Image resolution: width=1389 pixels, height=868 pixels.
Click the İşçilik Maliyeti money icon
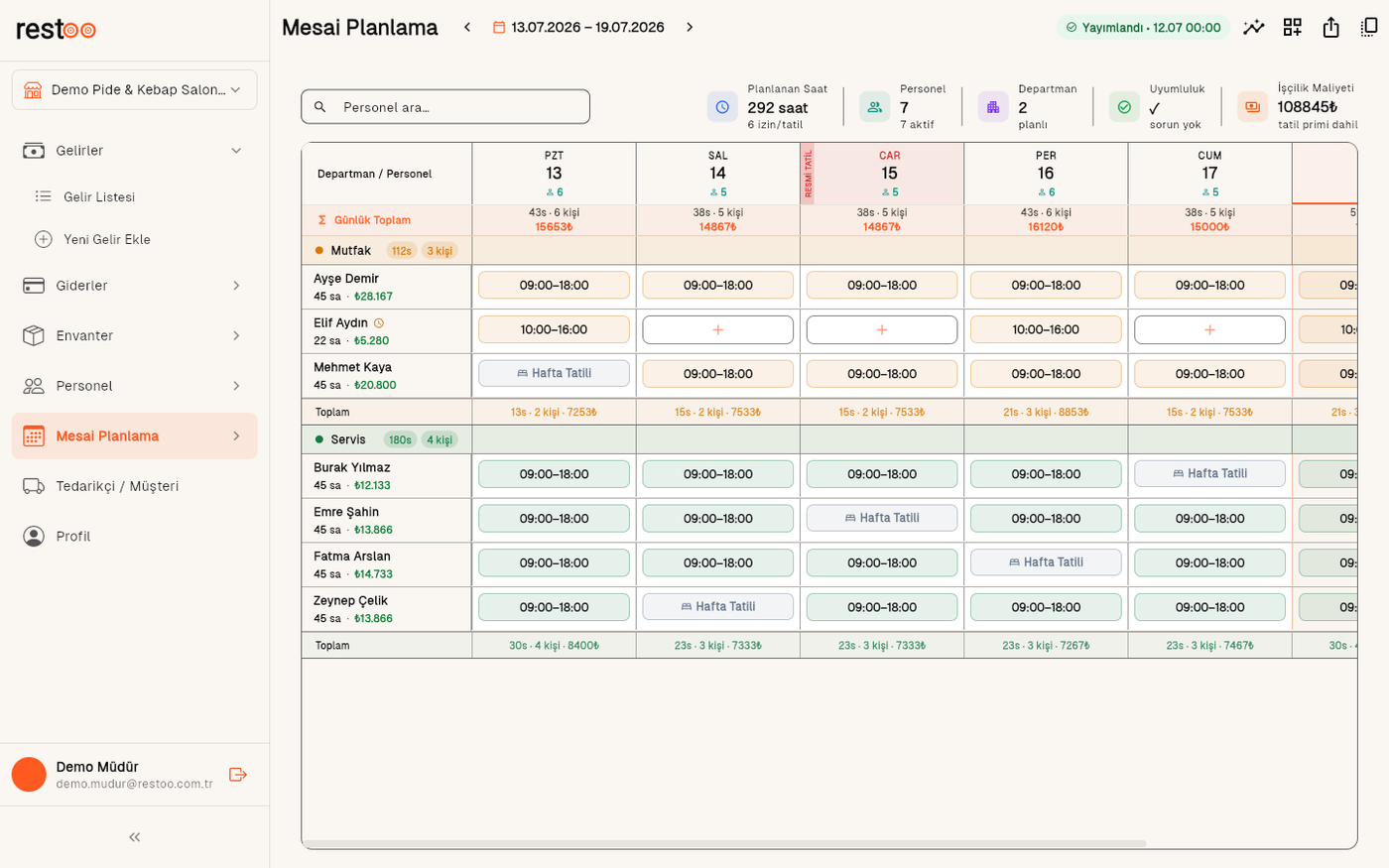pyautogui.click(x=1252, y=107)
